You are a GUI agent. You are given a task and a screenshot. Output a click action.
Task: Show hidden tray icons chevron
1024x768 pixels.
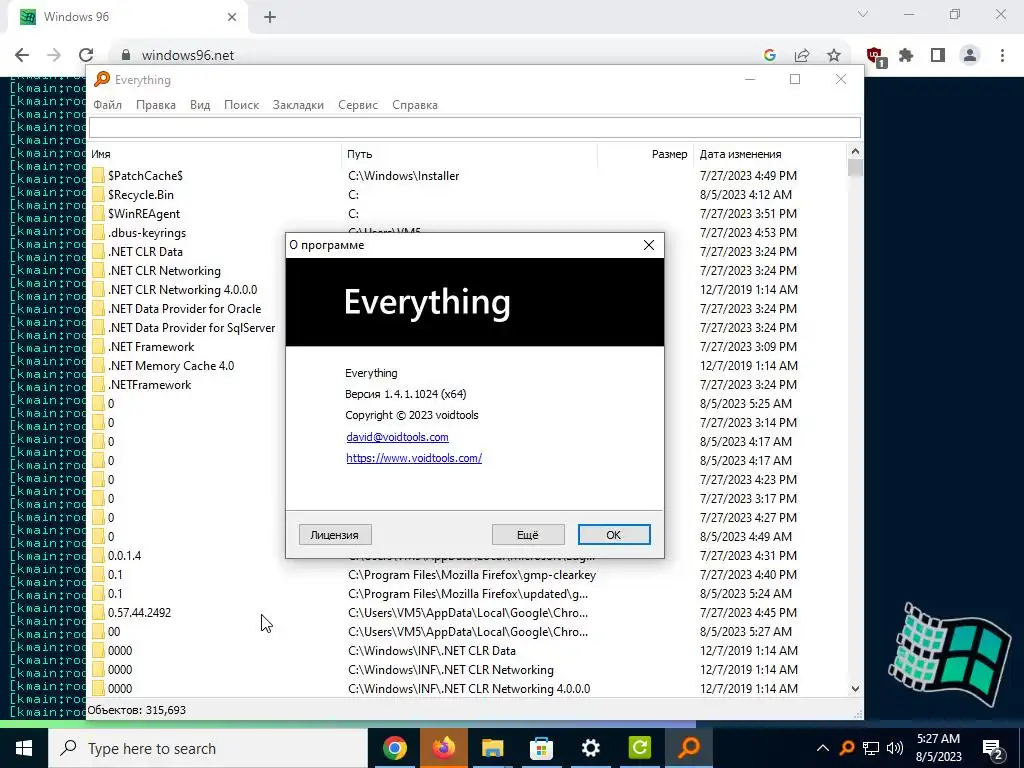(823, 748)
